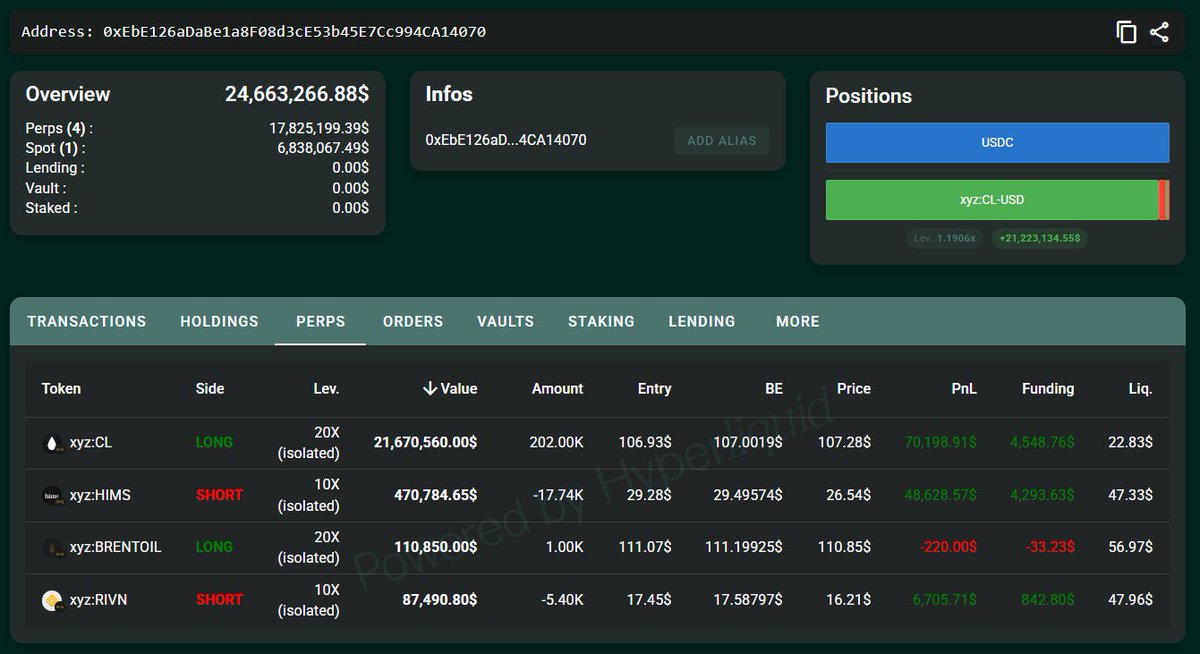
Task: Click the share icon
Action: (1159, 32)
